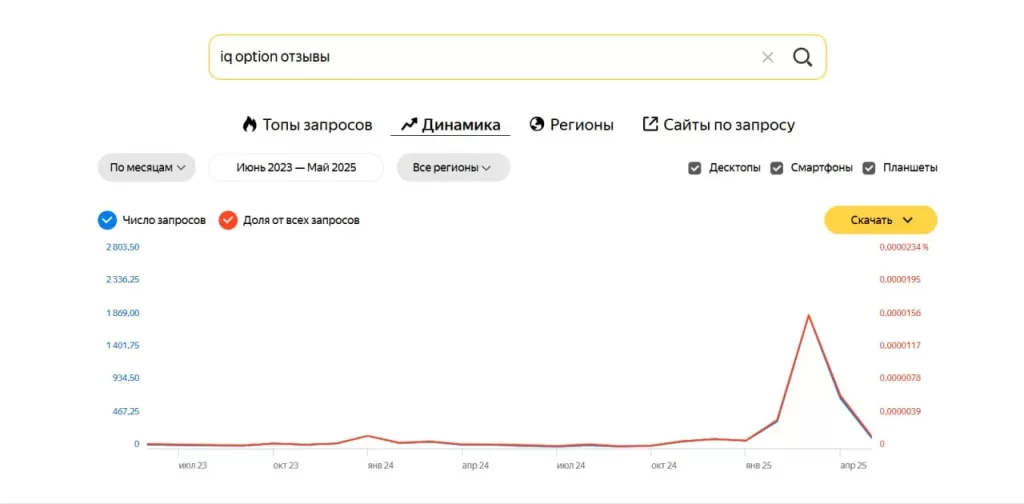Open the Сайты по запросу tab
1024x504 pixels.
coord(719,124)
